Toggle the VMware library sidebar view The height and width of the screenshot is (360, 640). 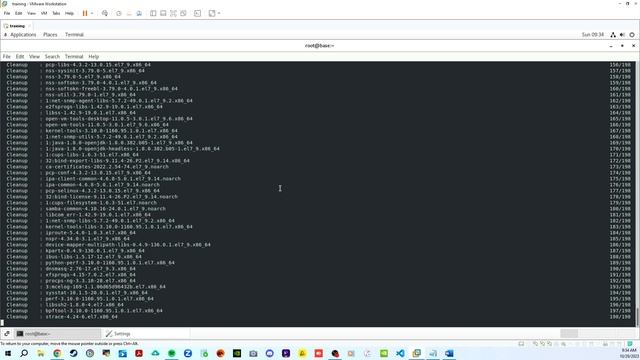click(x=153, y=13)
